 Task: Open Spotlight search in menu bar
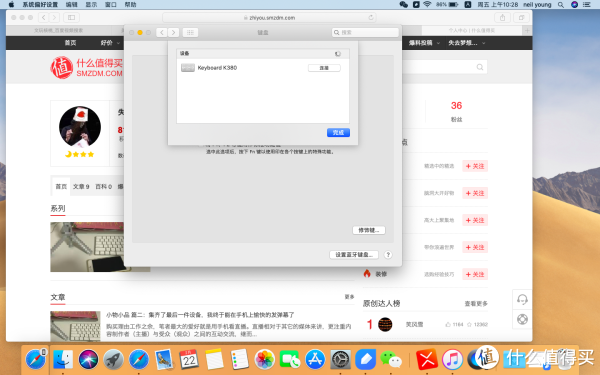(x=561, y=5)
